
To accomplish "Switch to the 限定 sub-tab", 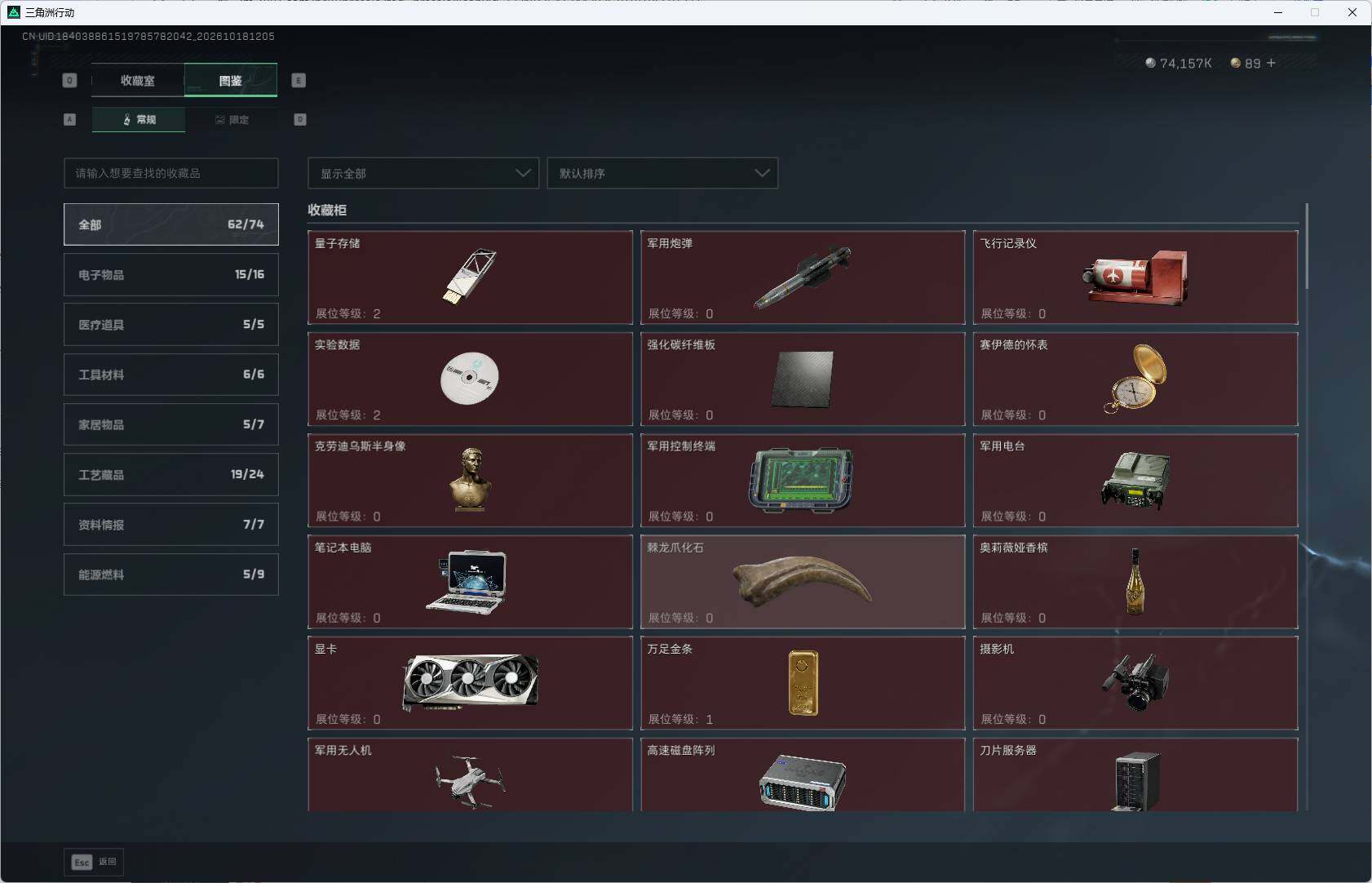I will [x=232, y=119].
